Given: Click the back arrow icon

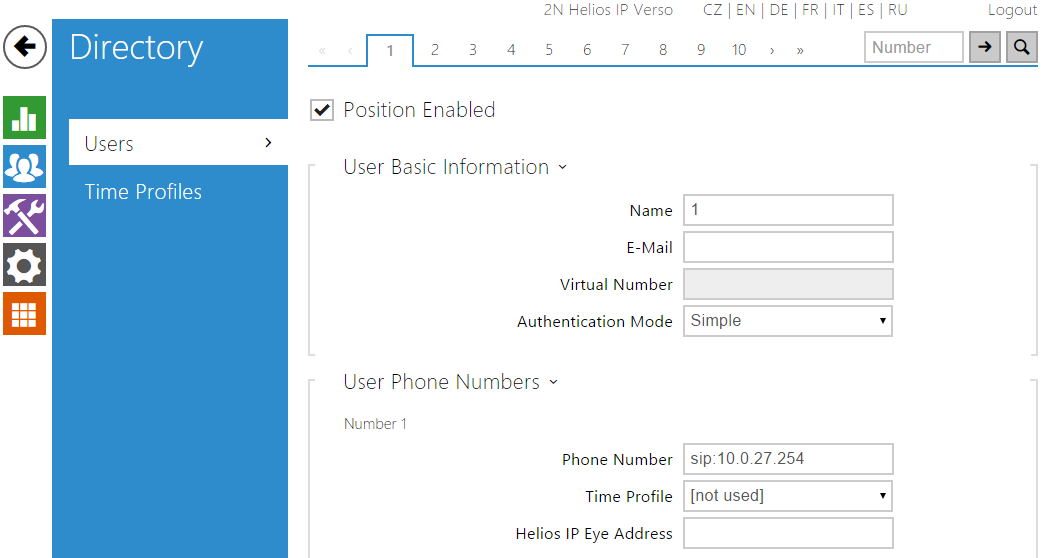Looking at the screenshot, I should click(25, 47).
